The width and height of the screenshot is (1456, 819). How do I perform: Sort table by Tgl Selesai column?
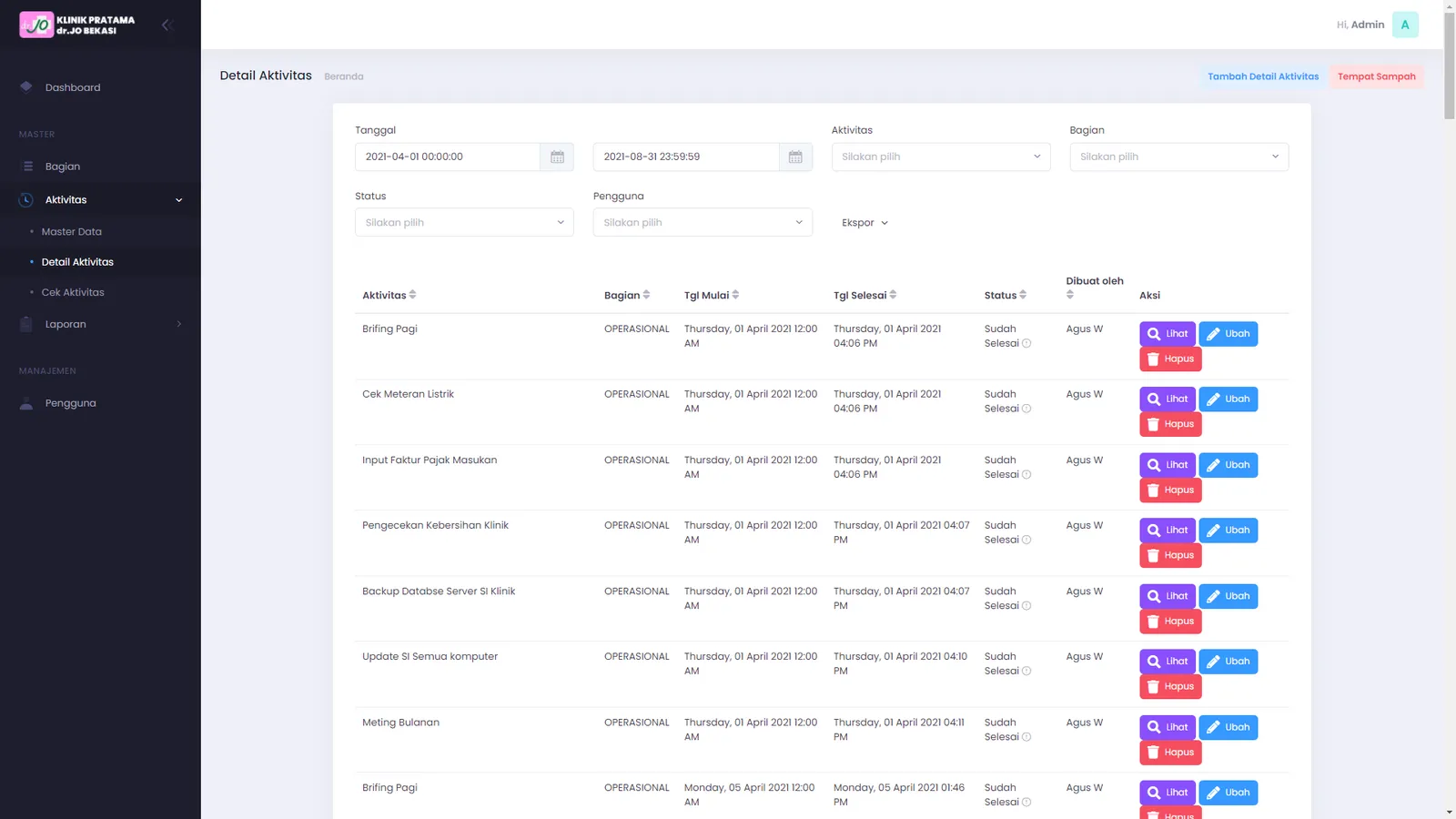point(893,295)
